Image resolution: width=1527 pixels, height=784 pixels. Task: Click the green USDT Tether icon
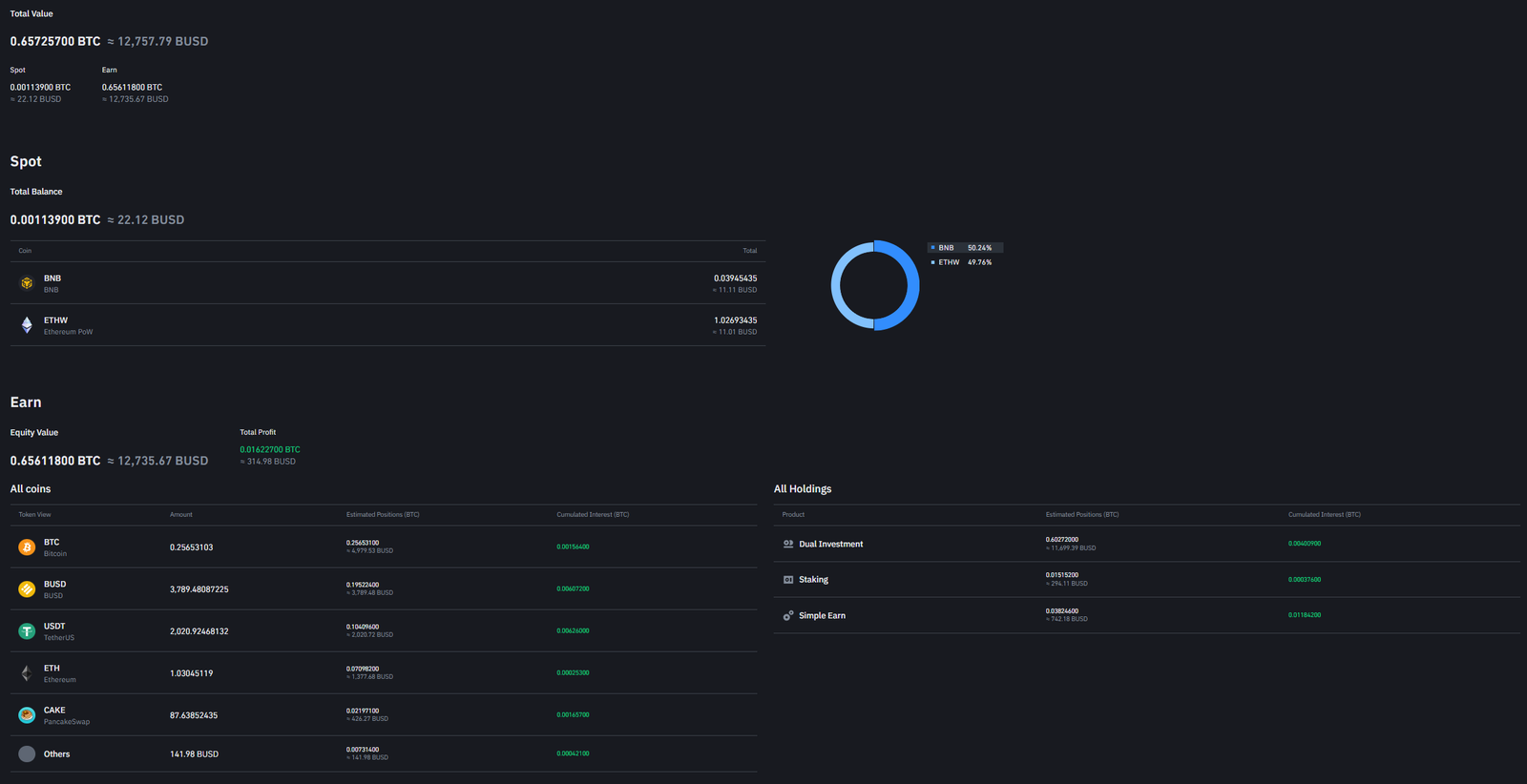(x=27, y=631)
